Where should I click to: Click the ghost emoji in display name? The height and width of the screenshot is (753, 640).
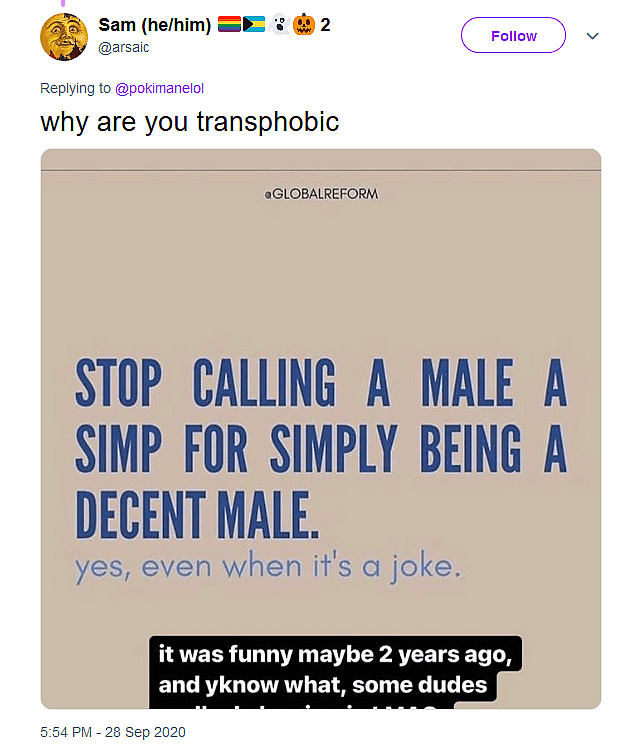point(279,24)
